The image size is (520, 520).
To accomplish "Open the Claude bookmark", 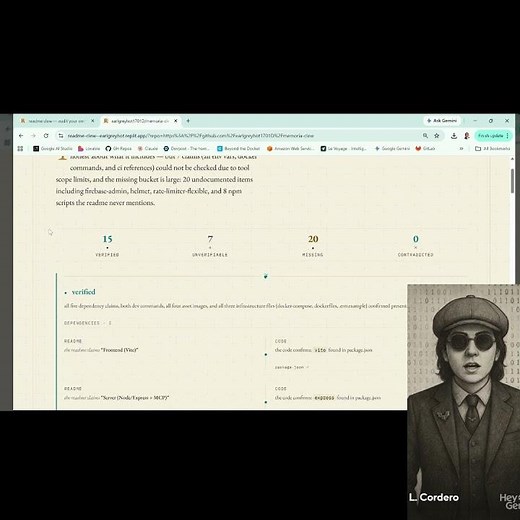I will click(x=148, y=149).
